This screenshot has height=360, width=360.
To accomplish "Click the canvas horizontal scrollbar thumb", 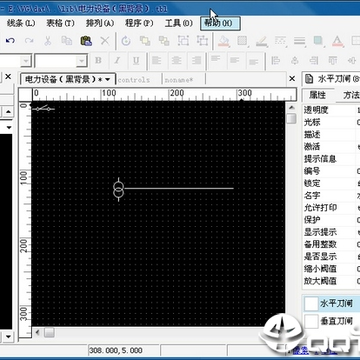I will (50, 333).
